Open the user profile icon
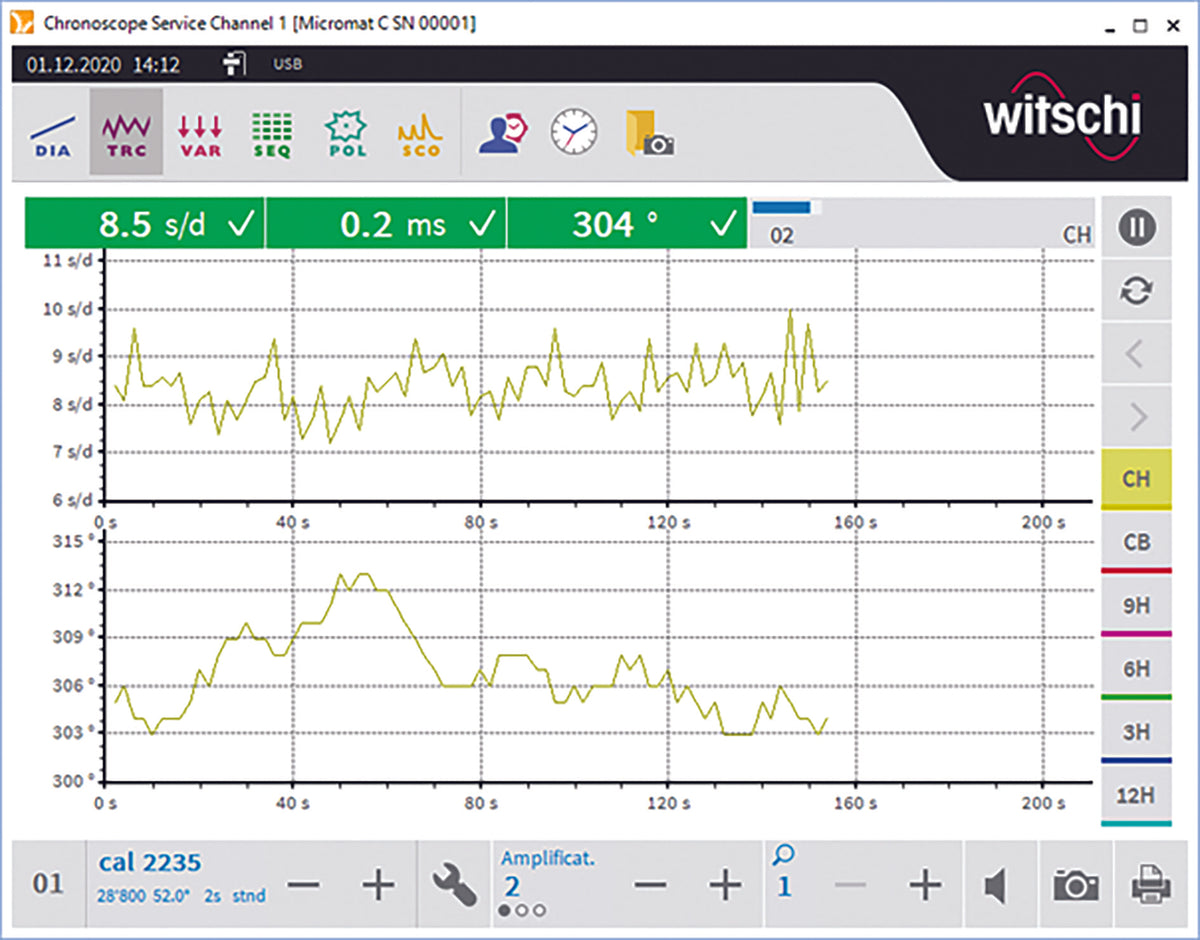Screen dimensions: 1200x940 502,133
